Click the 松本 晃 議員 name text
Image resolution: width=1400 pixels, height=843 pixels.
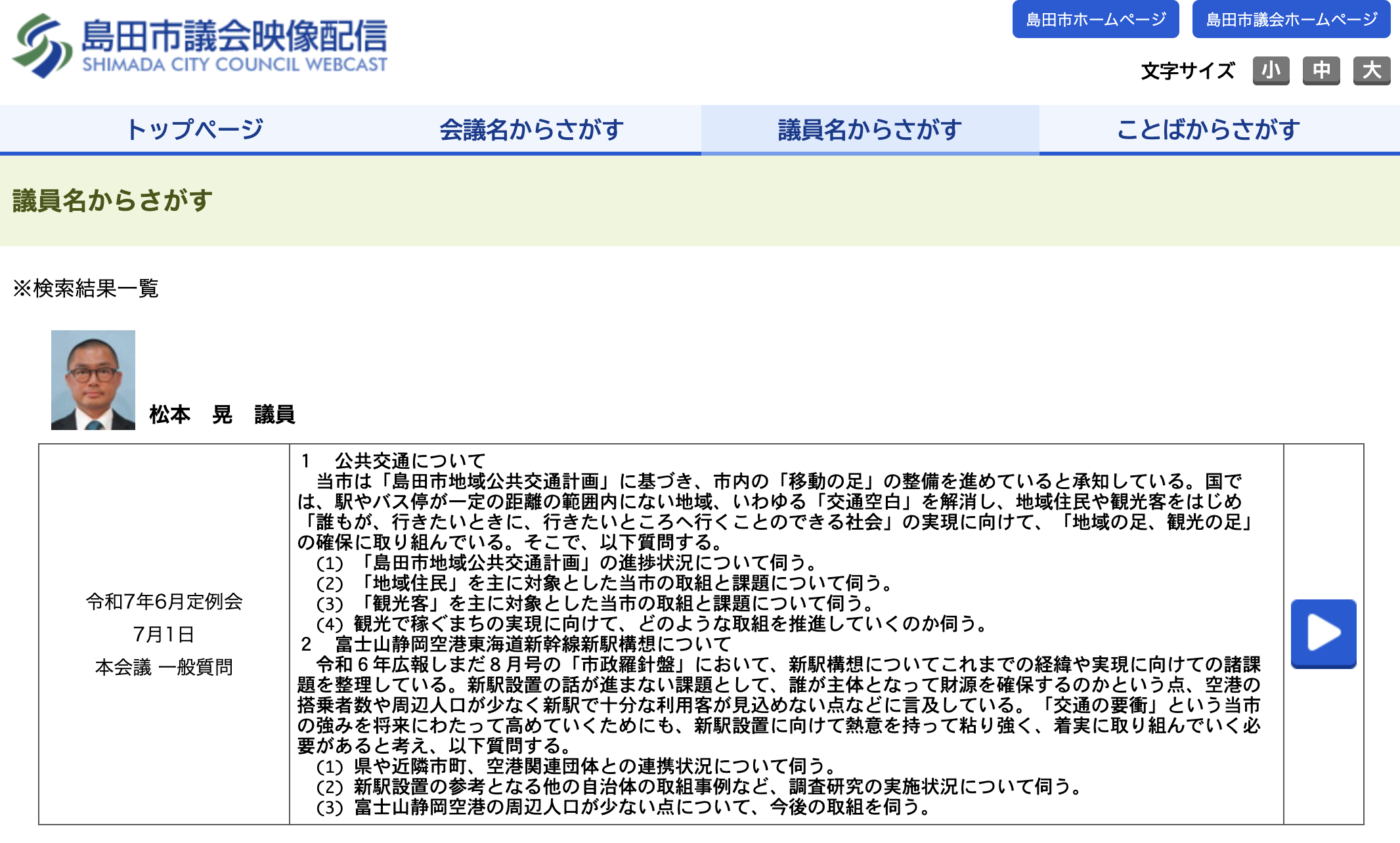pos(222,414)
